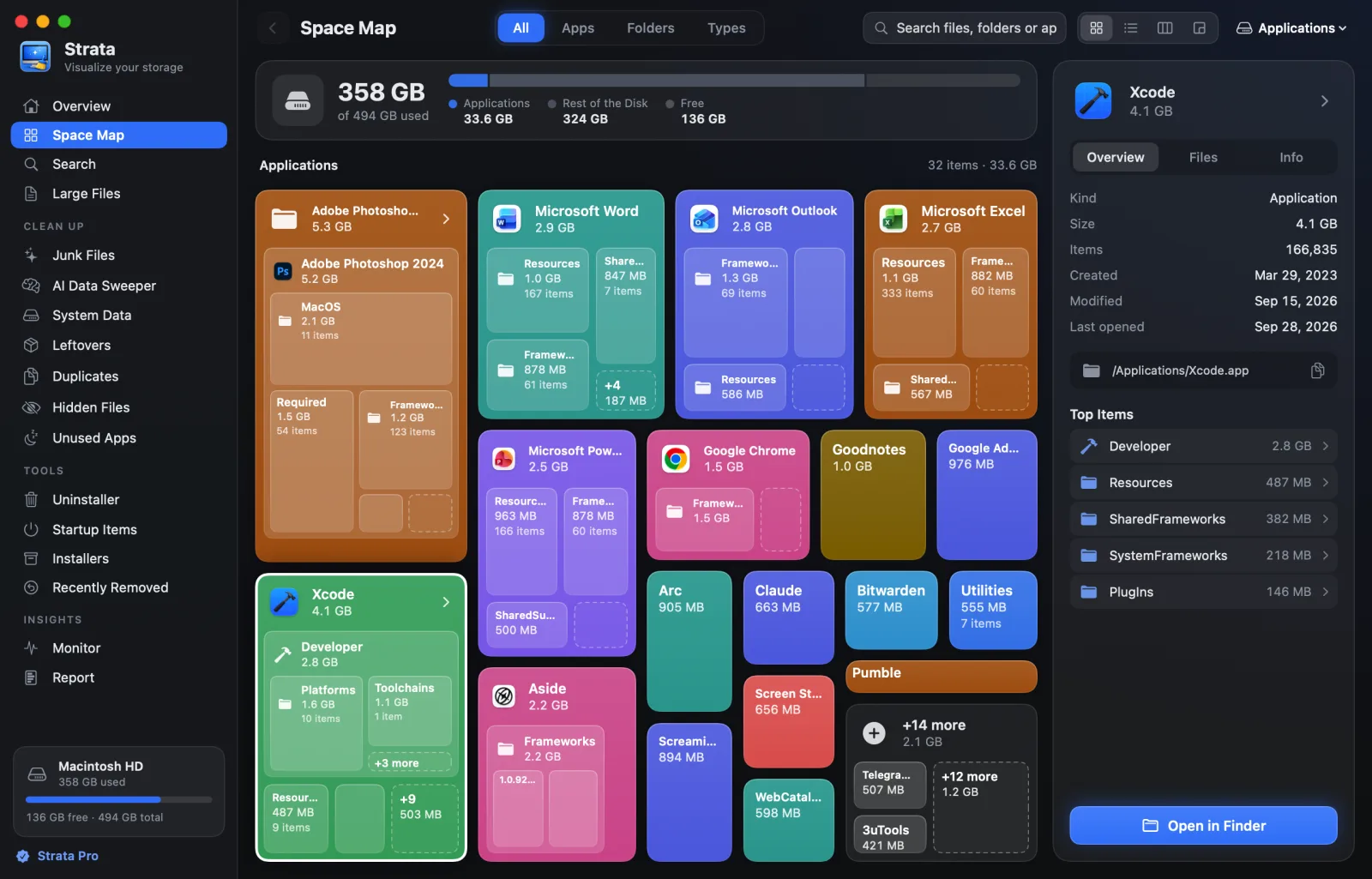Open the Monitor insight
The width and height of the screenshot is (1372, 879).
point(118,647)
